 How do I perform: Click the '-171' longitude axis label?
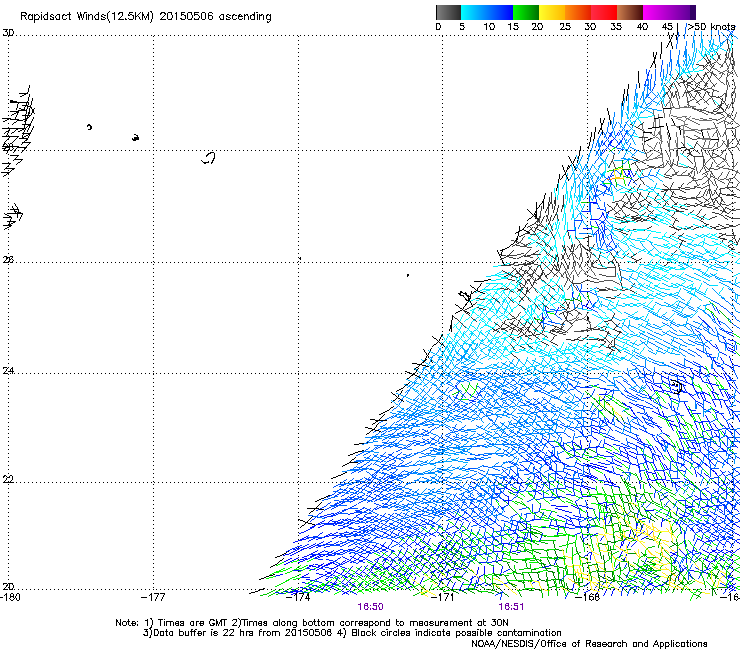pos(442,597)
